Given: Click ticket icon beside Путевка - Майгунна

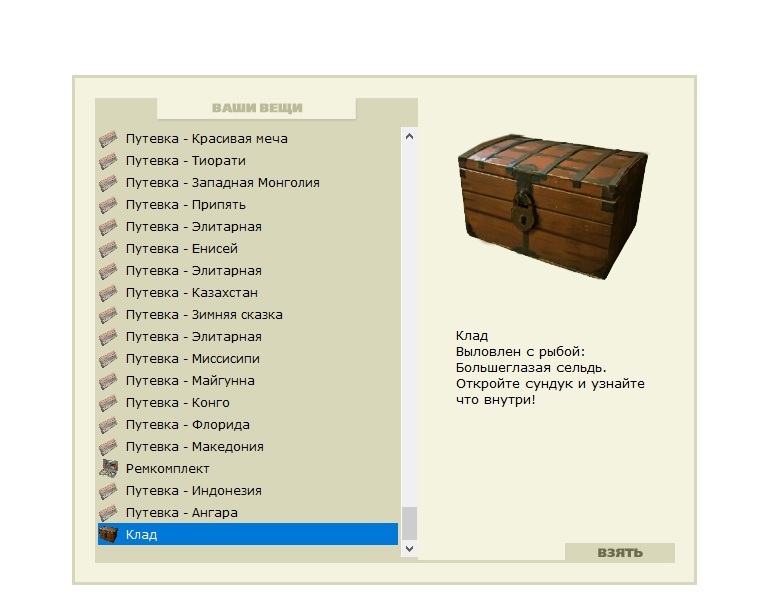Looking at the screenshot, I should coord(108,381).
